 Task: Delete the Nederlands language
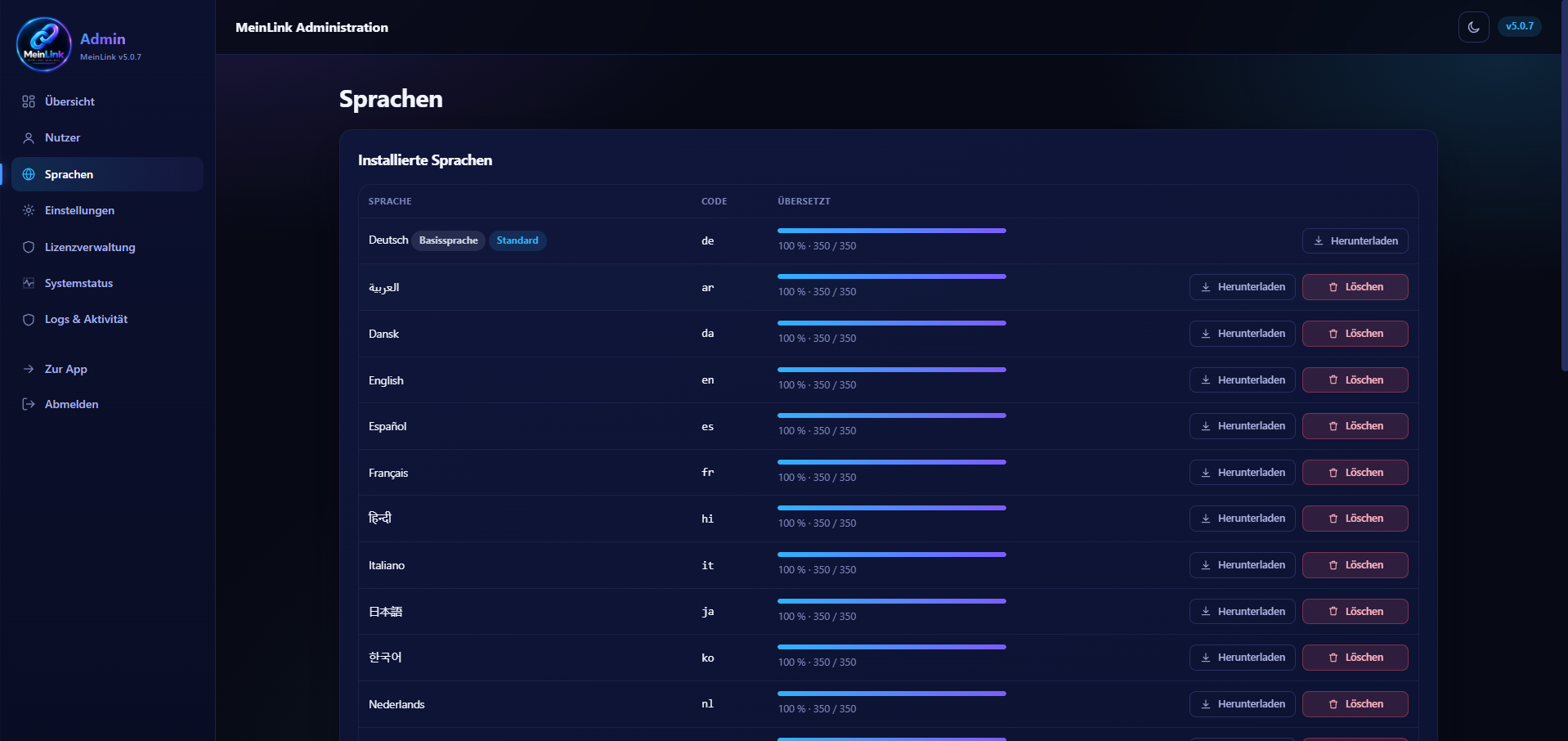click(x=1355, y=704)
